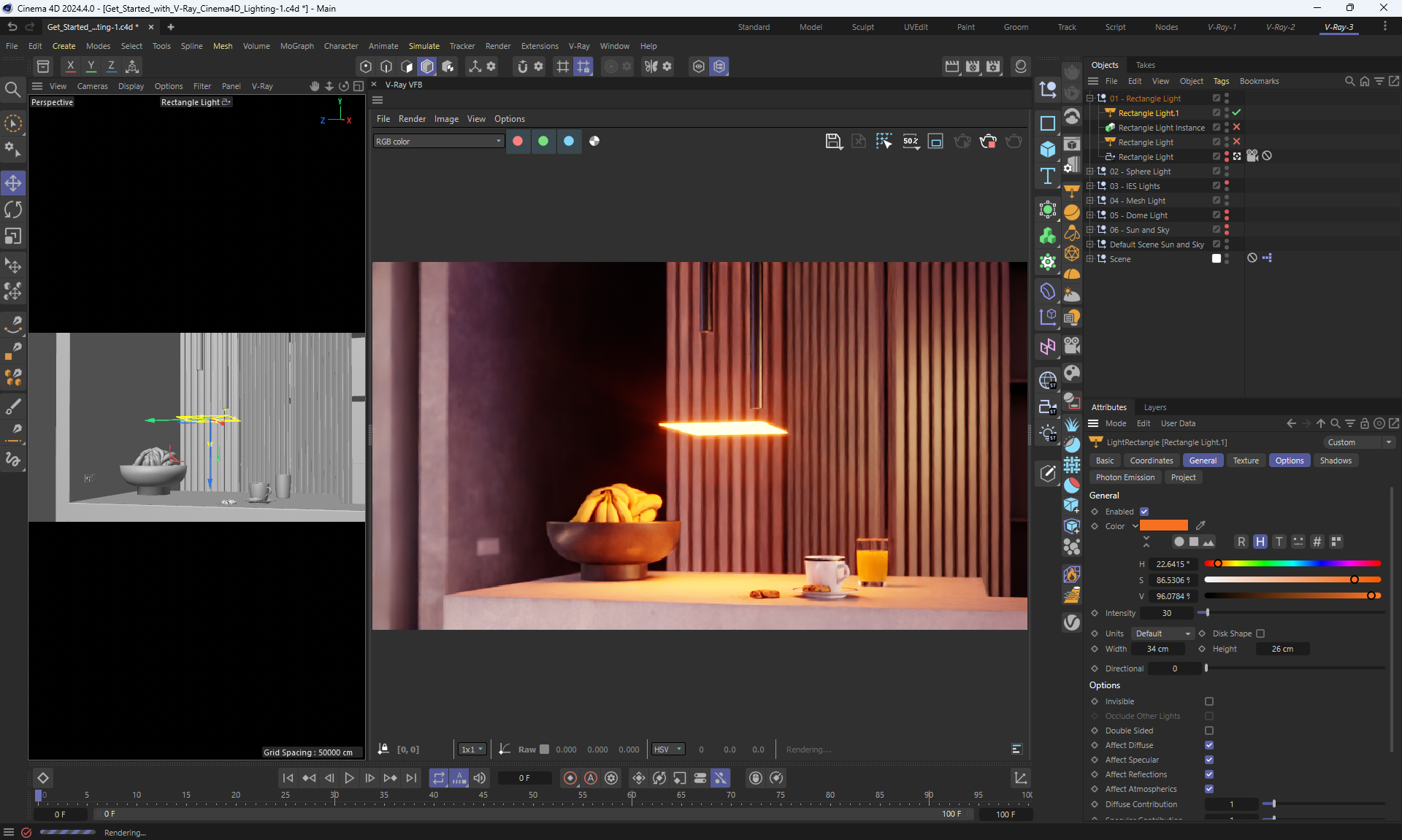Click the Photon Emission button
Viewport: 1402px width, 840px height.
1125,477
